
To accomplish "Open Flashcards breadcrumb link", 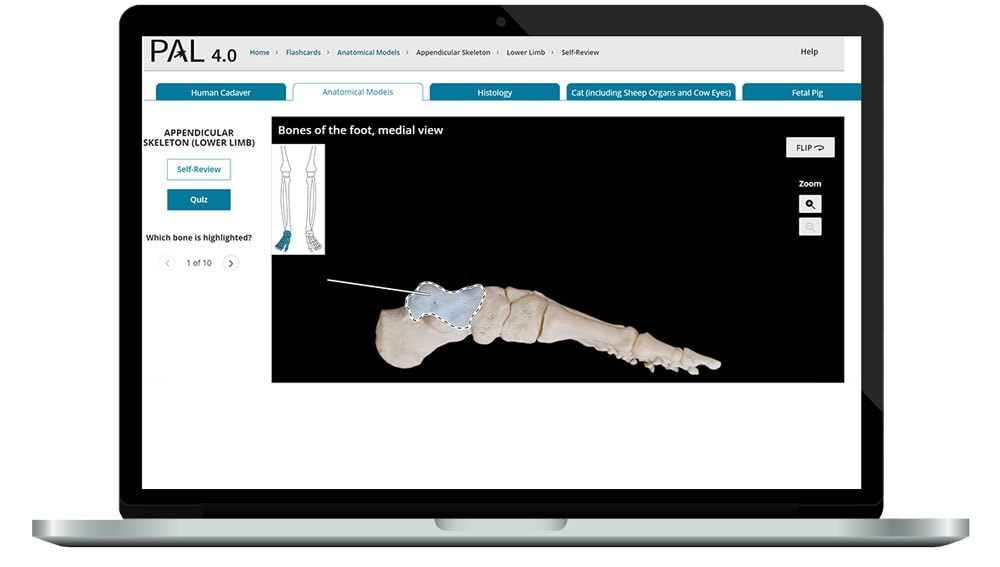I will pyautogui.click(x=303, y=52).
